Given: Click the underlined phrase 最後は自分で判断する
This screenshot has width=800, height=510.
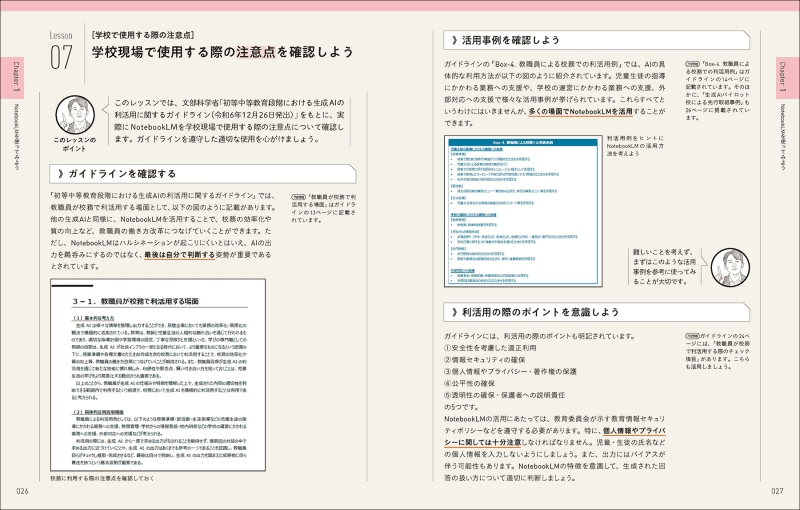Looking at the screenshot, I should (x=180, y=254).
